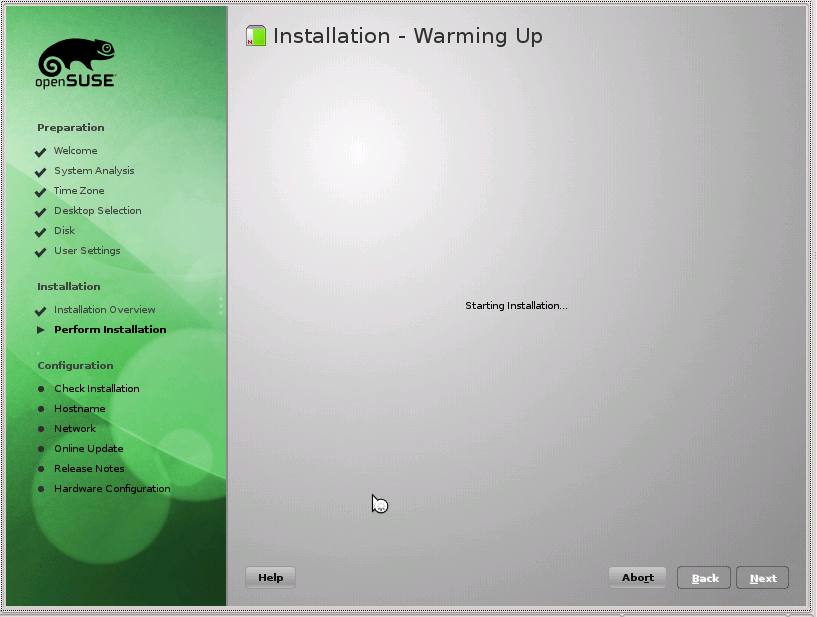Click the installation icon beside the title
817x617 pixels.
(x=256, y=37)
